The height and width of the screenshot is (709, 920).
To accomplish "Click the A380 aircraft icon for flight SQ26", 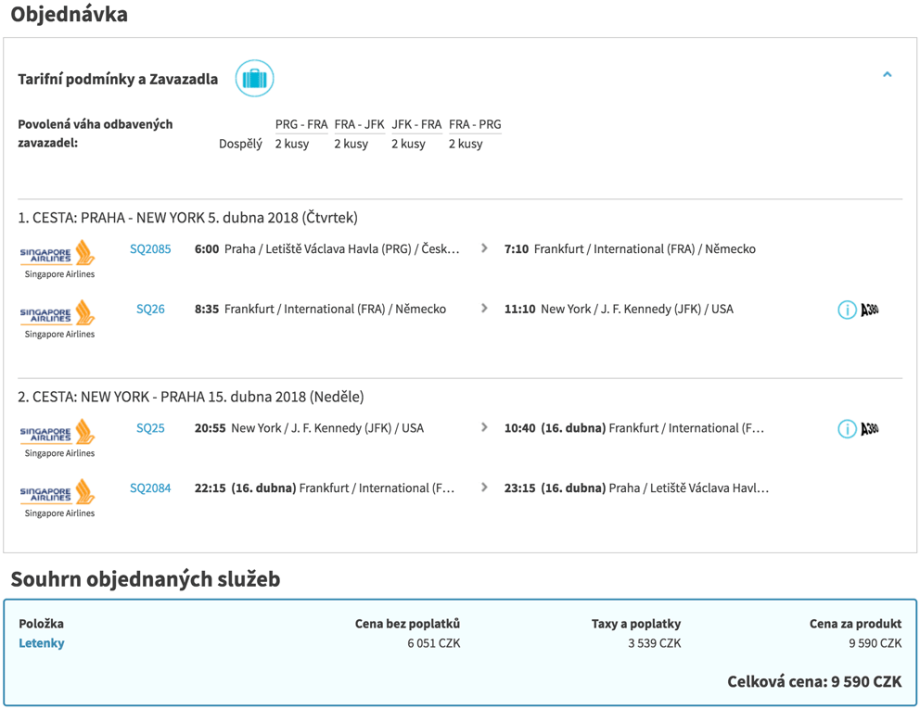I will pyautogui.click(x=870, y=310).
